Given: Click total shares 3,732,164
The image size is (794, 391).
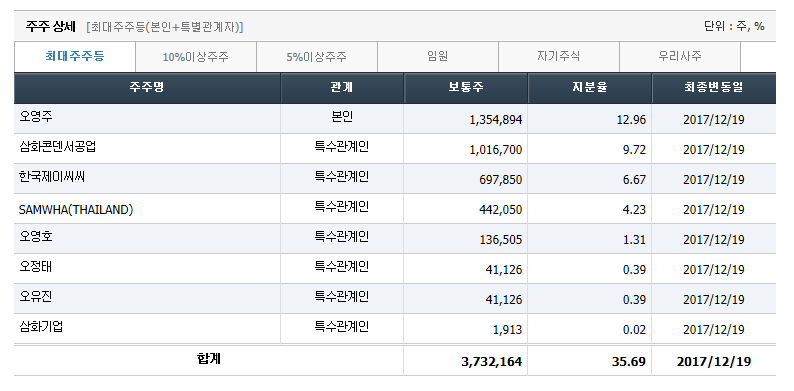Looking at the screenshot, I should (x=492, y=362).
